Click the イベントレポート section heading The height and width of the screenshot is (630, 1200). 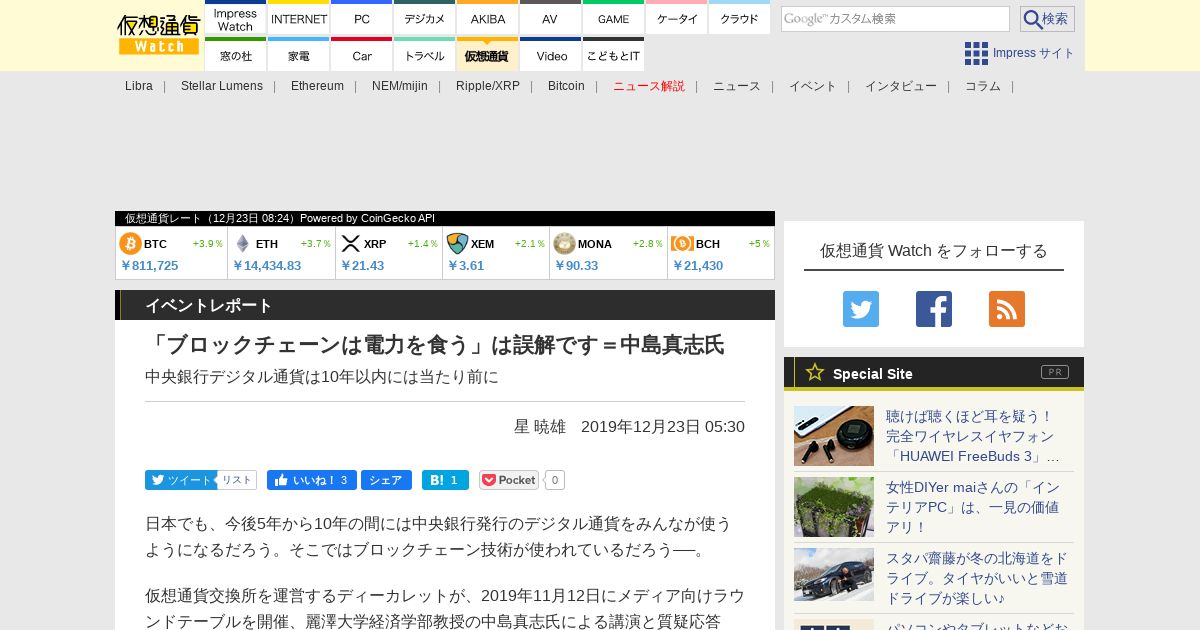[x=209, y=305]
